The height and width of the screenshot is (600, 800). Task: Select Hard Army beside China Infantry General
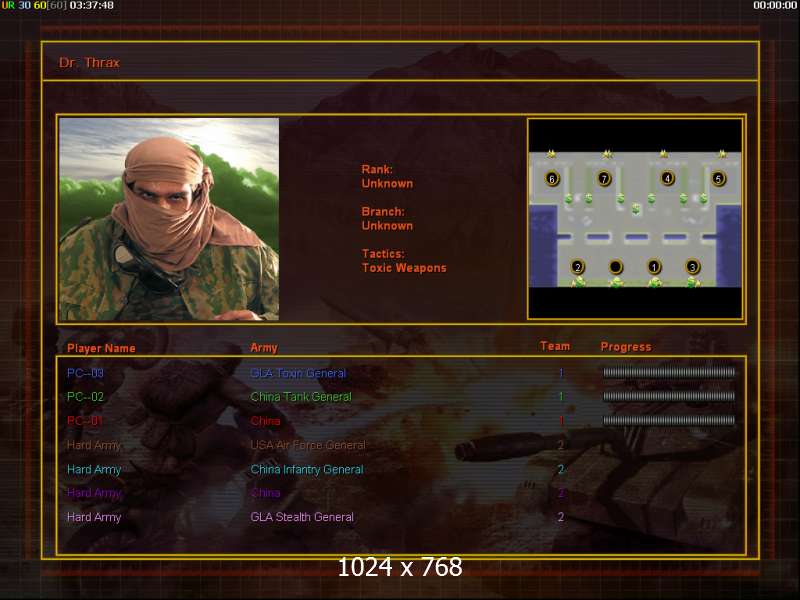[x=94, y=470]
